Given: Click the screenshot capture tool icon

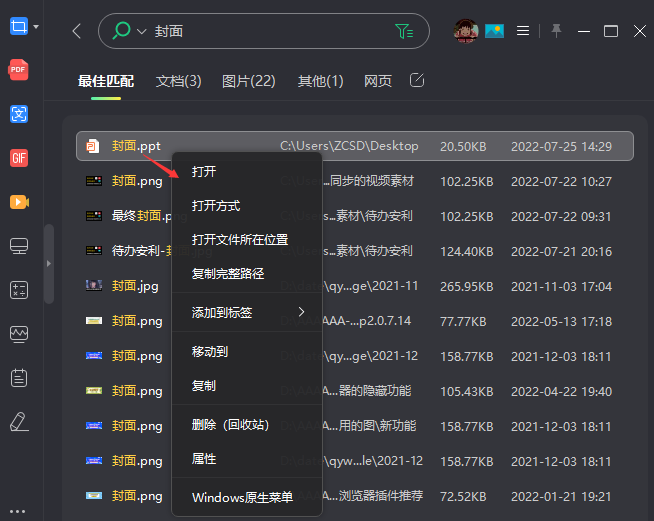Looking at the screenshot, I should click(18, 27).
